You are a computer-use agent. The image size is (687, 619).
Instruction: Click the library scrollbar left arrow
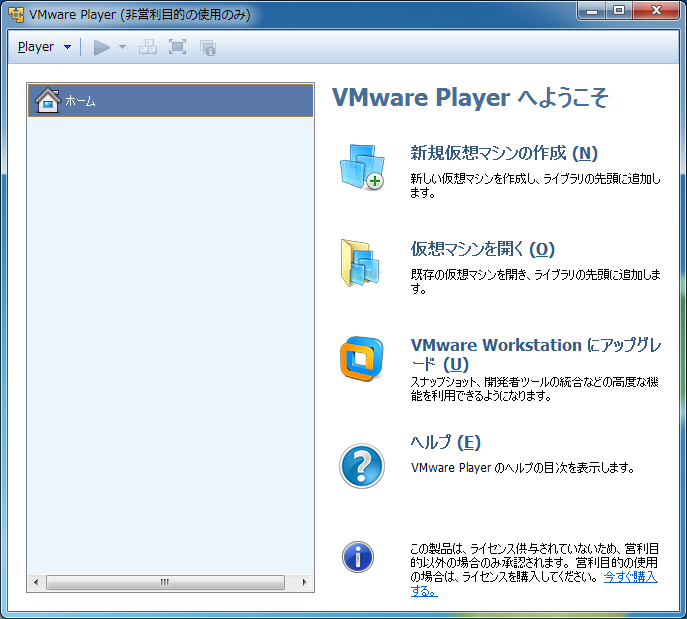36,583
